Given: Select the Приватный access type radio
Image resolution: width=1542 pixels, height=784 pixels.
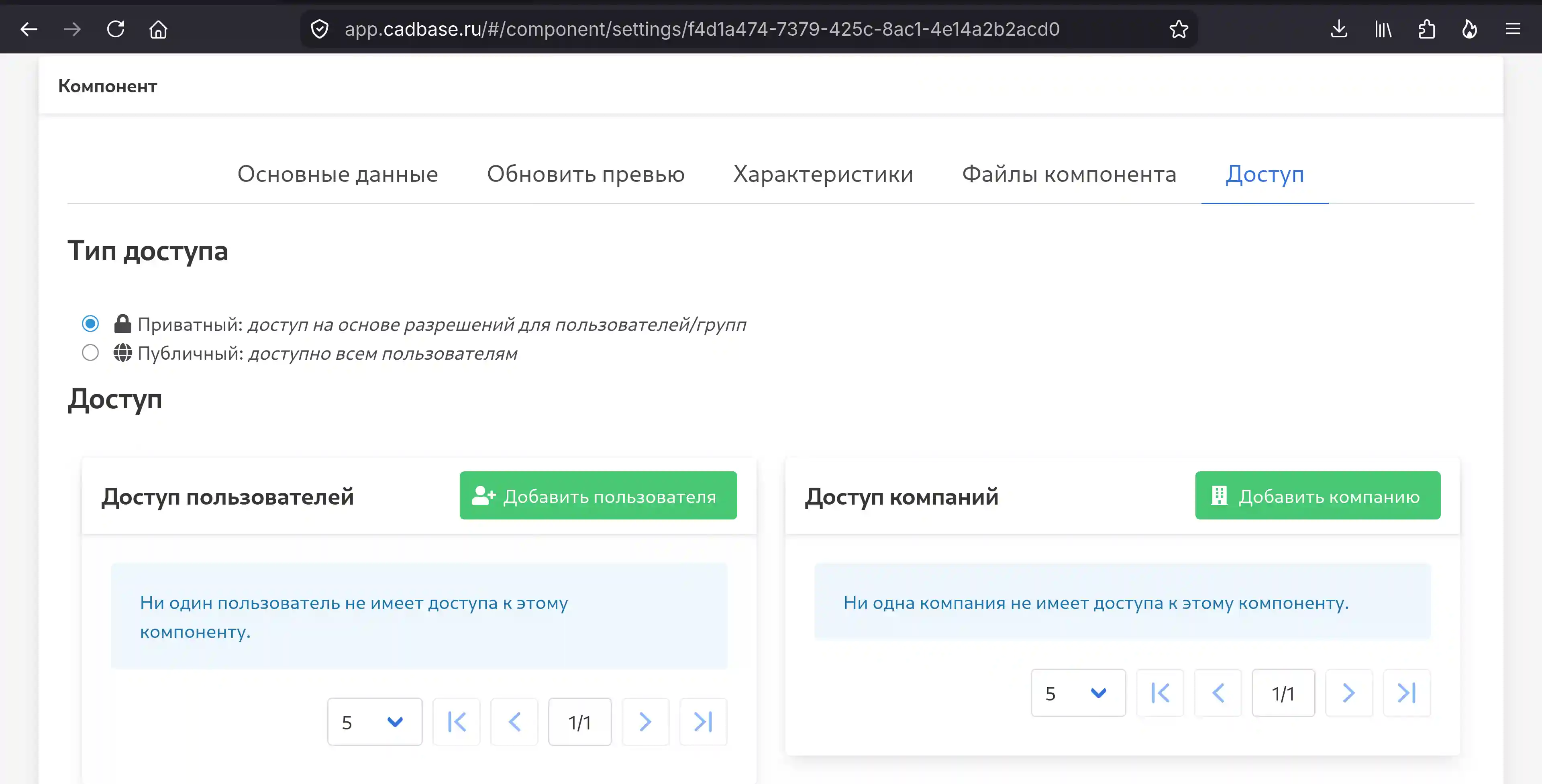Looking at the screenshot, I should coord(90,324).
